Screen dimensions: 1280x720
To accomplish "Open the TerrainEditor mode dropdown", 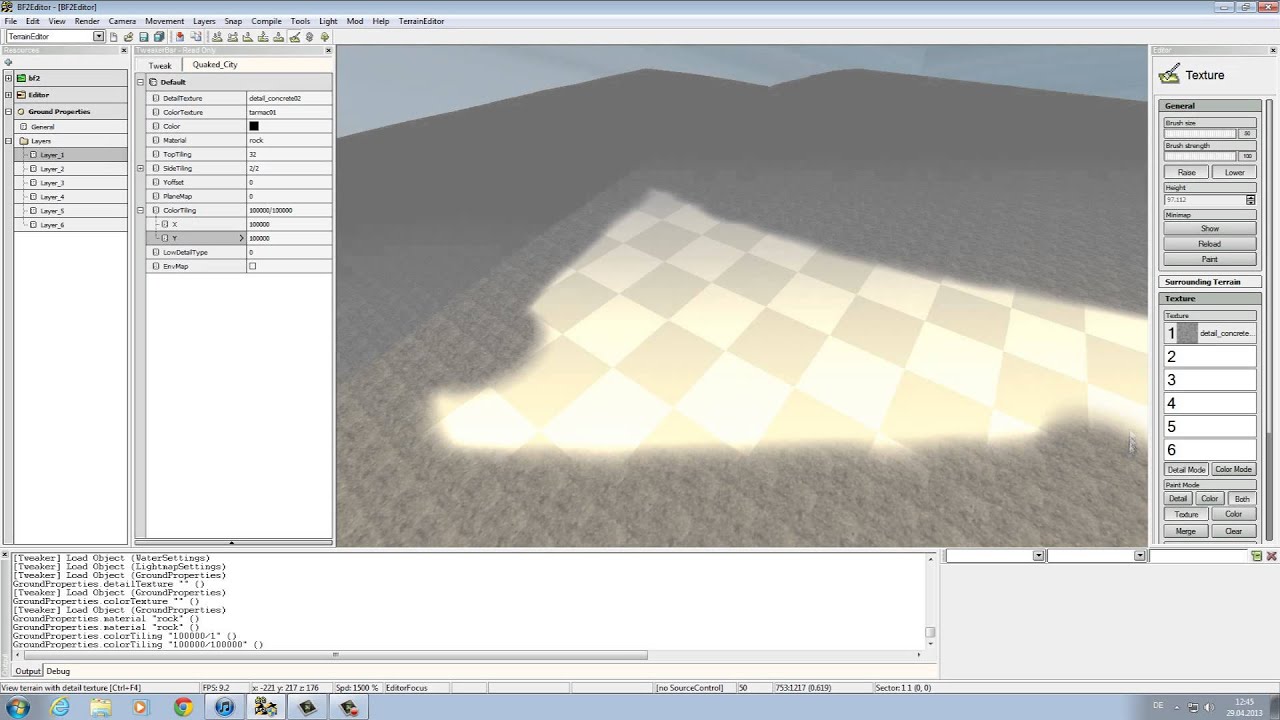I will coord(98,37).
